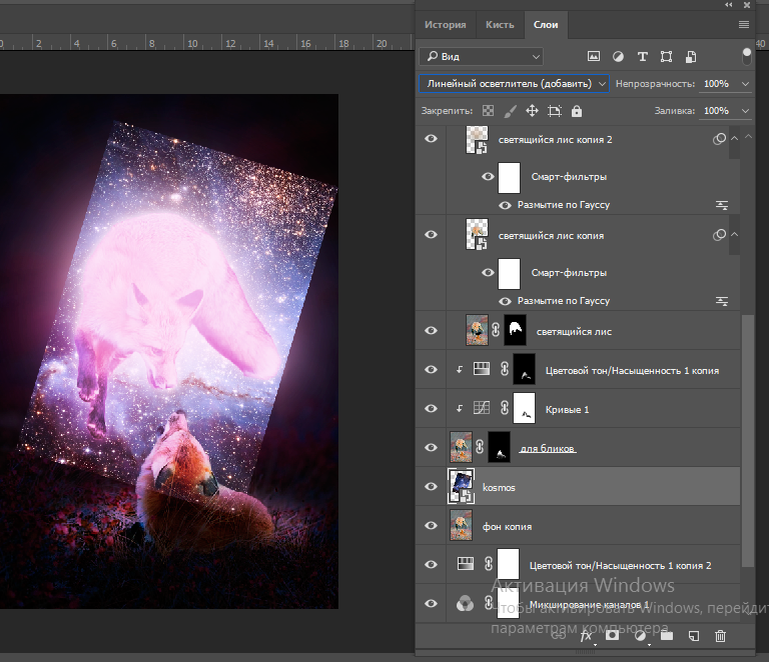
Task: Select the фон копия layer name
Action: tap(507, 527)
